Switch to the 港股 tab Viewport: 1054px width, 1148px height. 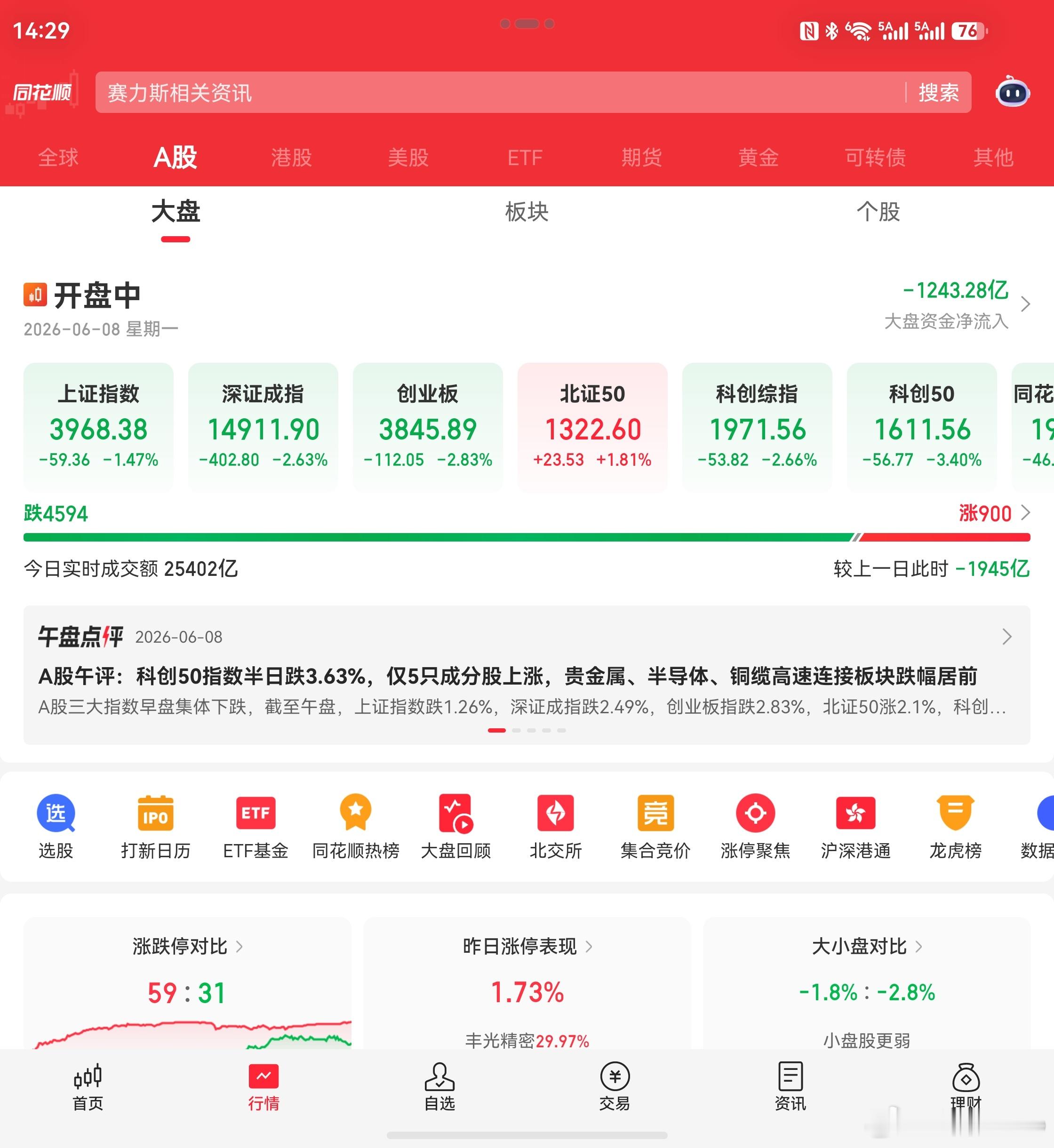point(291,158)
